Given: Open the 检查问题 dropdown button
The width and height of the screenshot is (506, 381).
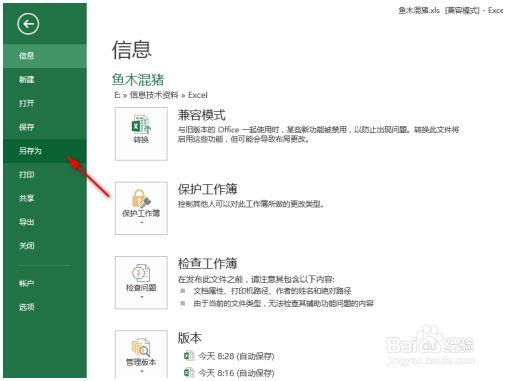Looking at the screenshot, I should pos(141,283).
